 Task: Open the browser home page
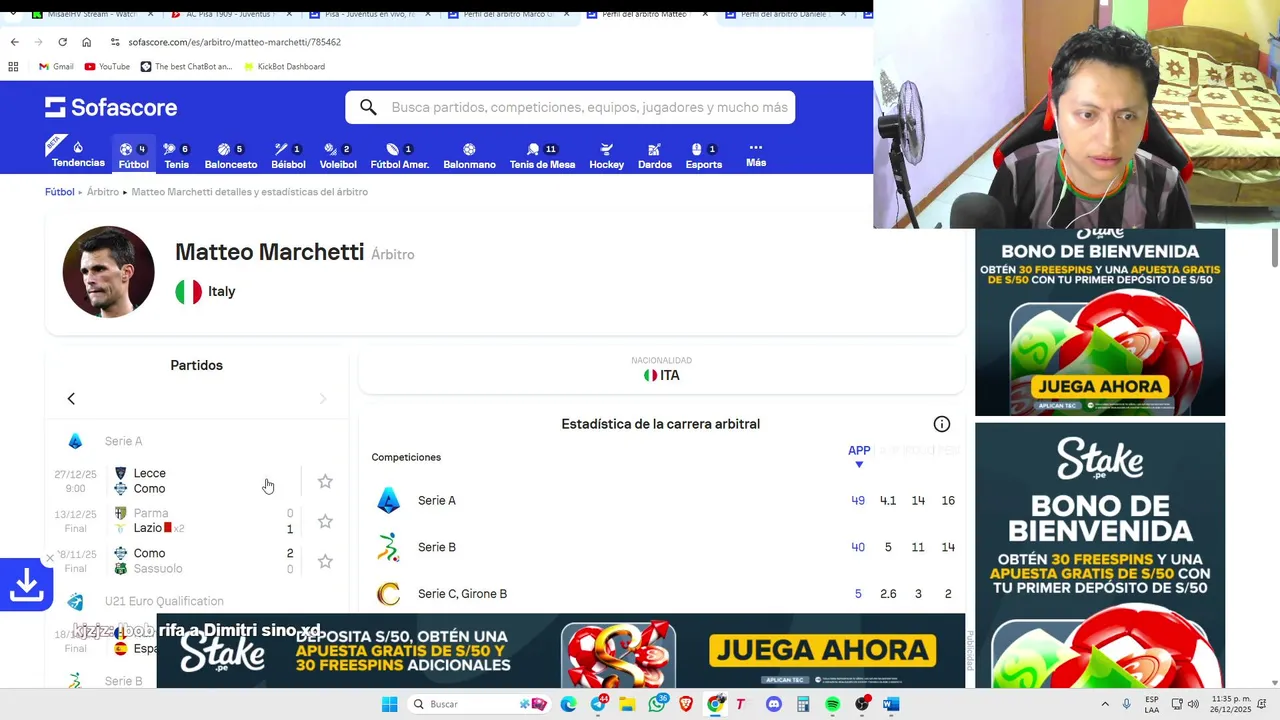[86, 42]
